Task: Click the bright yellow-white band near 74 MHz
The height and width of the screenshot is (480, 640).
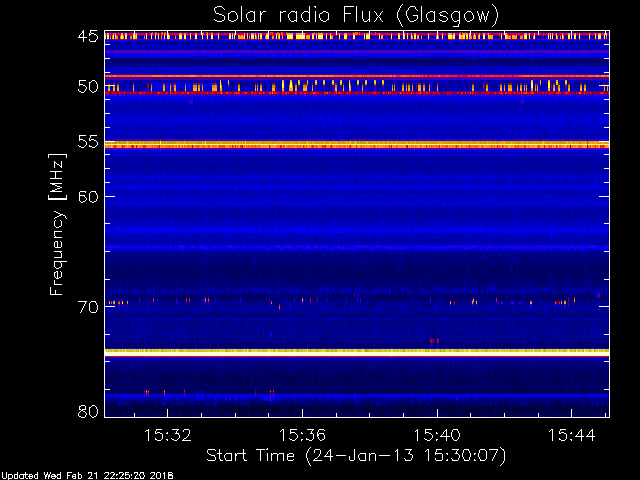Action: [357, 353]
